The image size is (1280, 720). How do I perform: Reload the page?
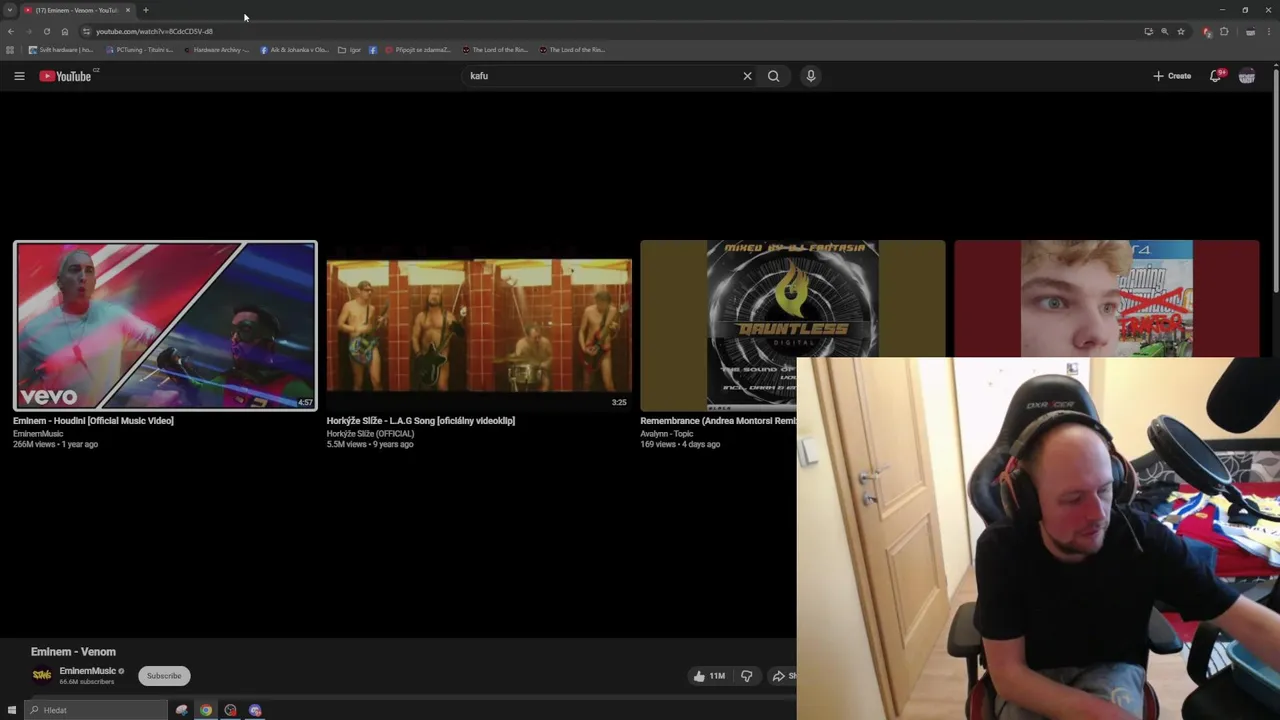point(47,31)
